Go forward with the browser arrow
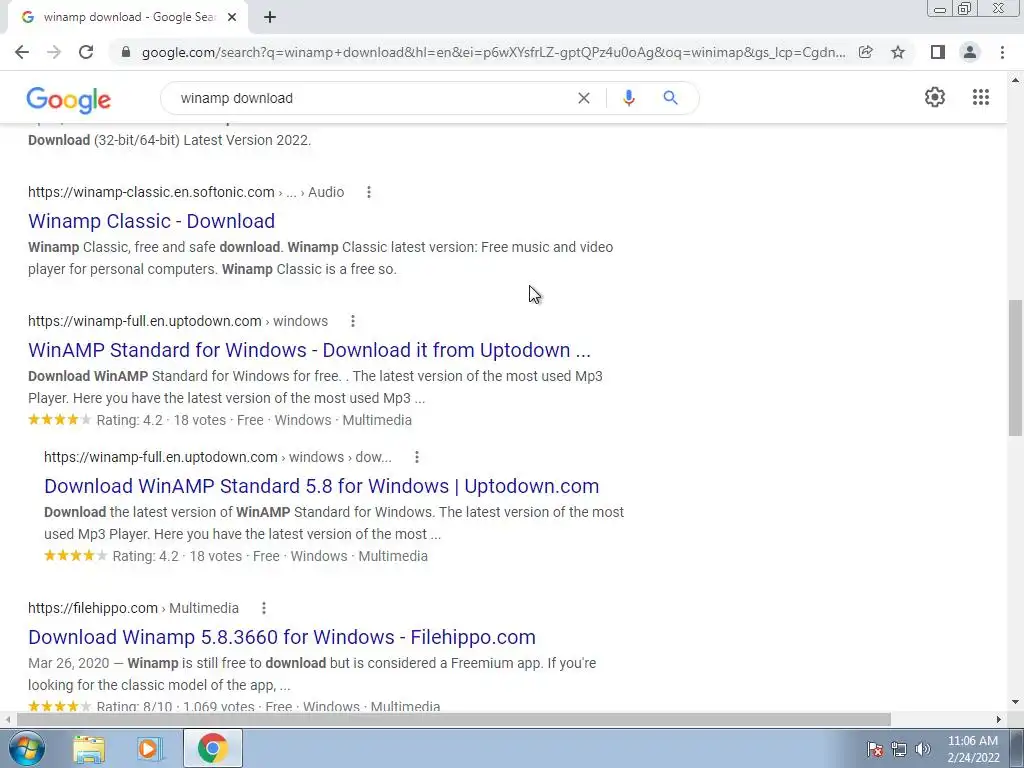Screen dimensions: 1024x768 click(54, 52)
